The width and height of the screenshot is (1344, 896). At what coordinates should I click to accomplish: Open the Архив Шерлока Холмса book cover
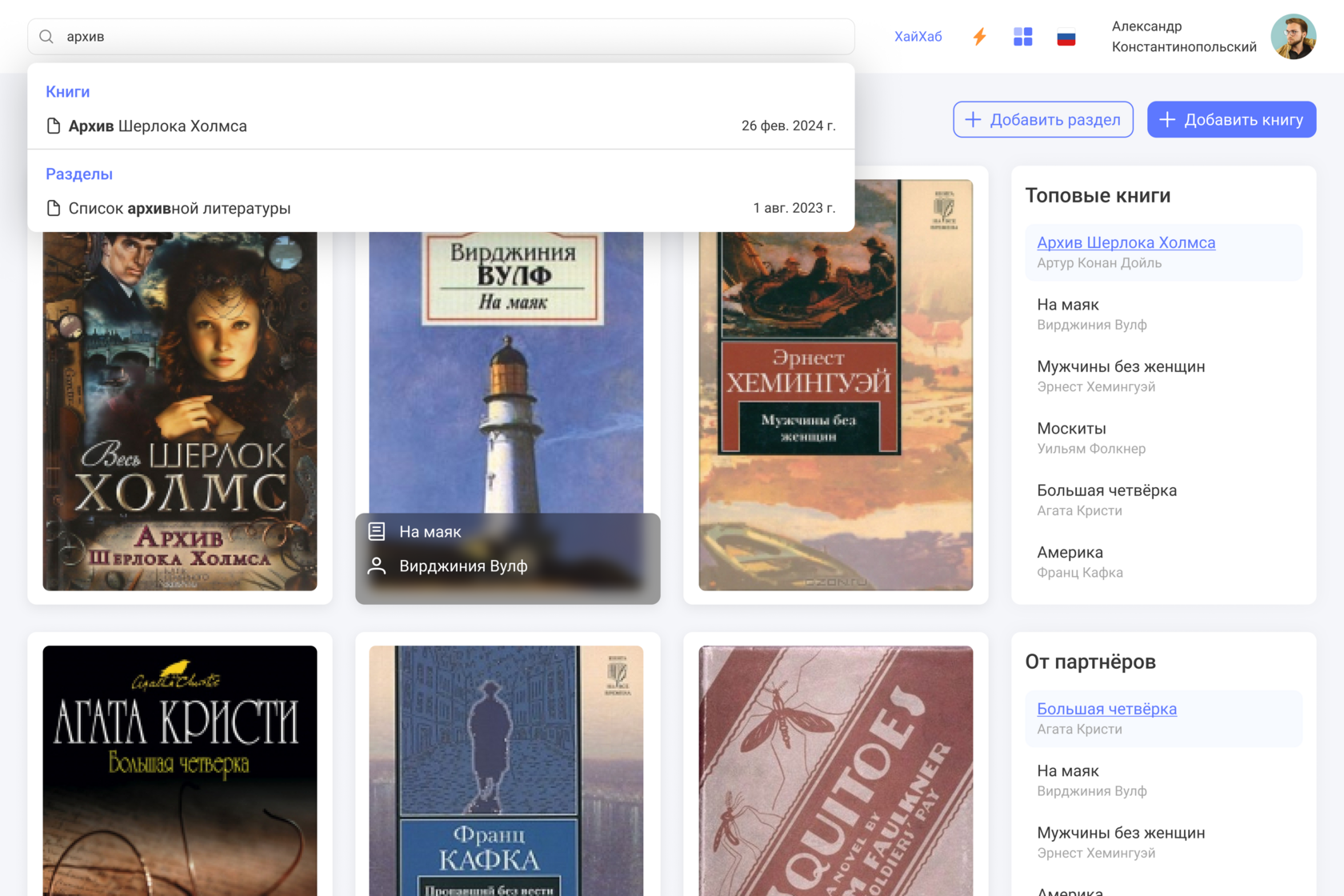(180, 411)
